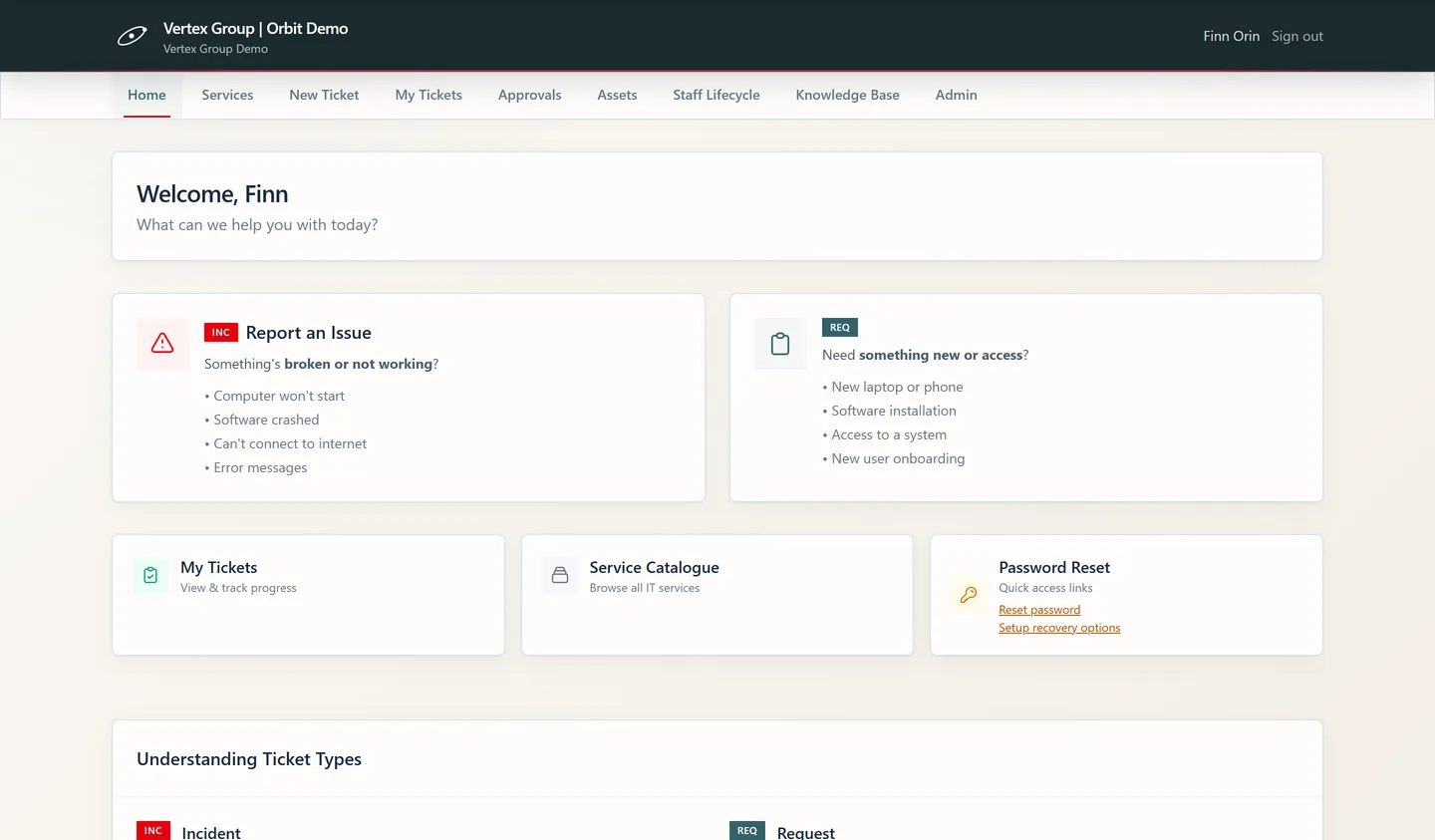Click the New user onboarding bullet

click(x=894, y=458)
